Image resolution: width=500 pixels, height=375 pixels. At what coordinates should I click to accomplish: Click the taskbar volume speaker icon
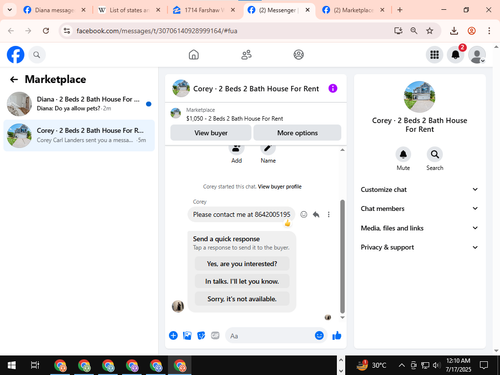[436, 366]
